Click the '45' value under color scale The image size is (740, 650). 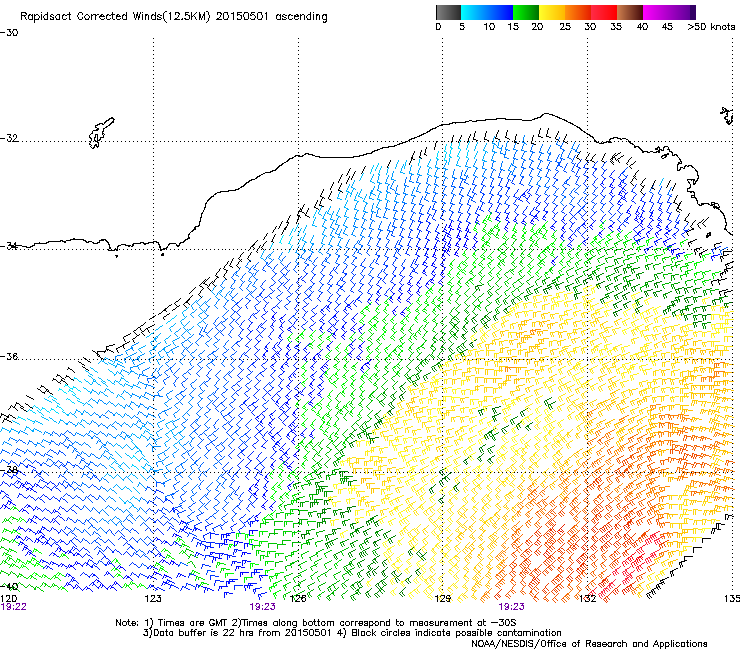667,27
